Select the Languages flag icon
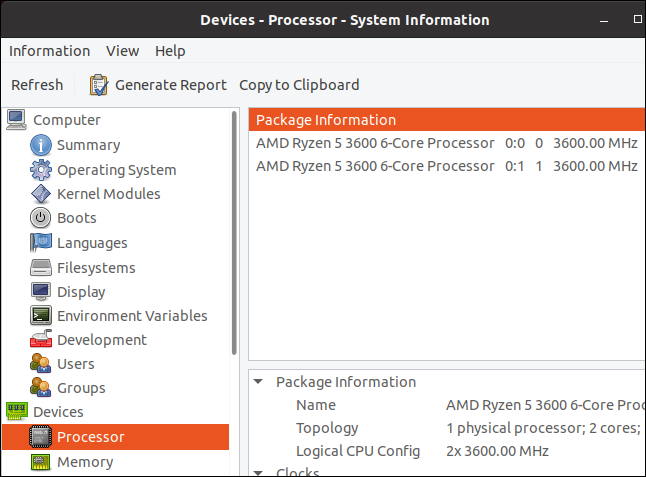This screenshot has height=477, width=646. click(x=41, y=243)
